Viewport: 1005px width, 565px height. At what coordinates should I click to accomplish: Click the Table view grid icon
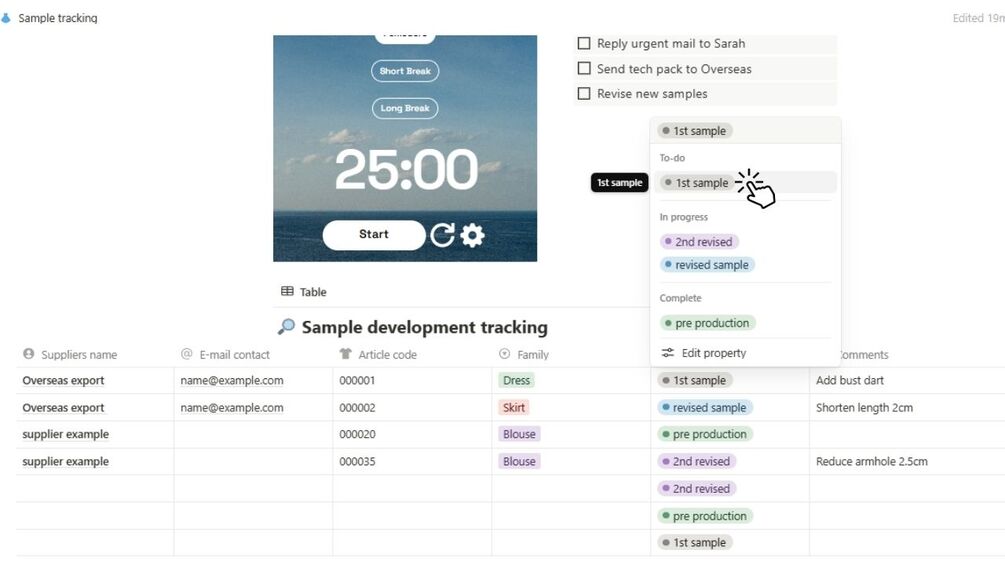(287, 292)
